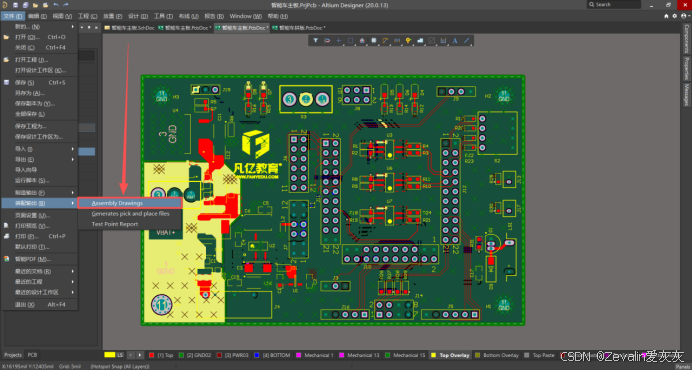The image size is (692, 371).
Task: Click the home icon at top right
Action: [666, 16]
